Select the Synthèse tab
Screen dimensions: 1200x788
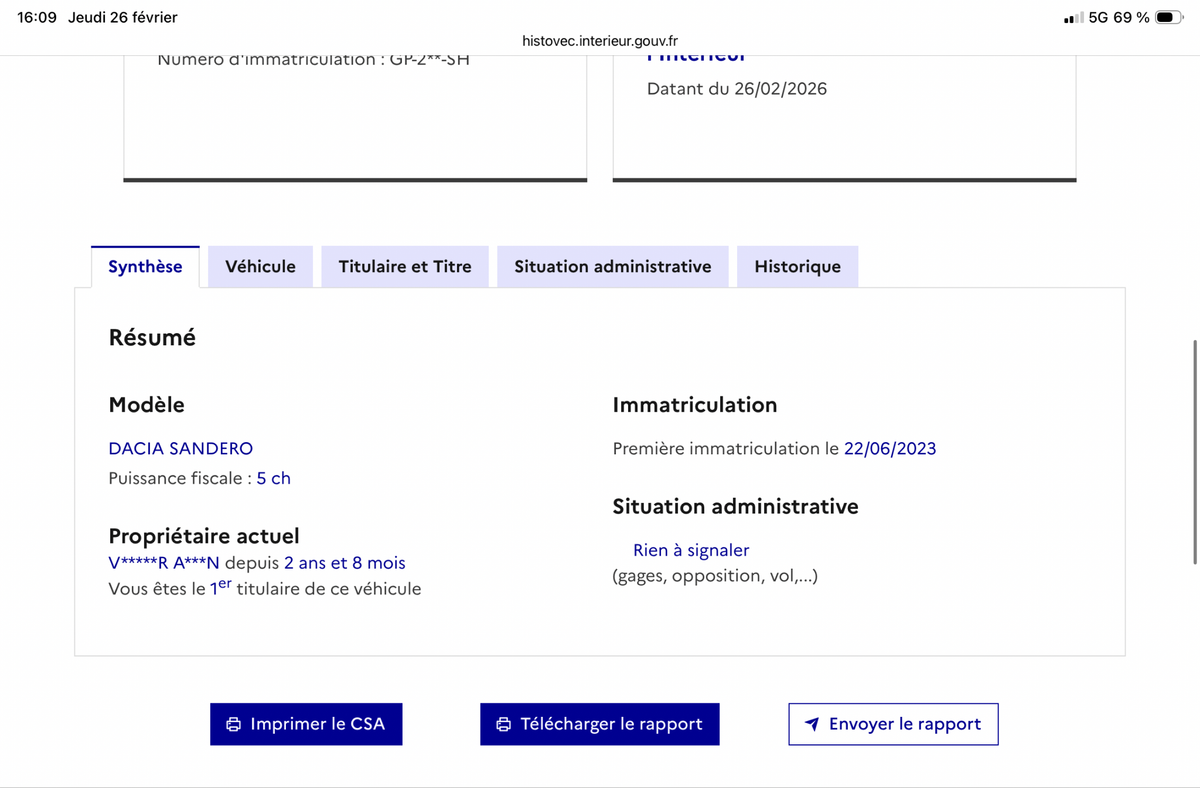pyautogui.click(x=145, y=267)
